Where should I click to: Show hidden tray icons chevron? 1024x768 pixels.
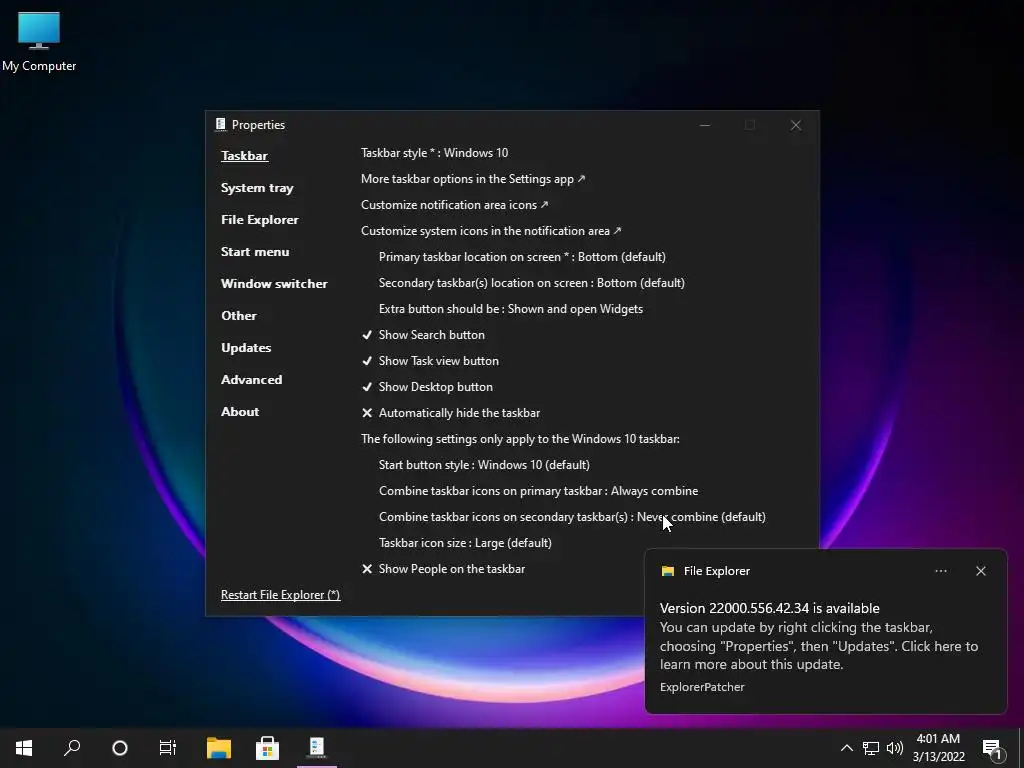pos(846,748)
